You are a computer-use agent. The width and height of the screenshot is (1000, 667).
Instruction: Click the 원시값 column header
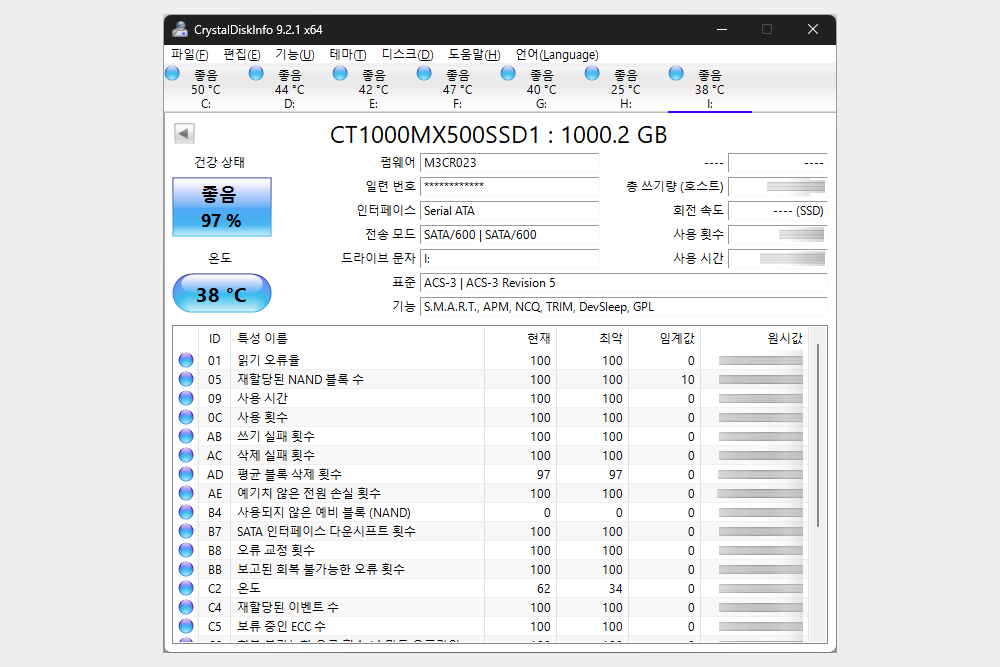(784, 339)
